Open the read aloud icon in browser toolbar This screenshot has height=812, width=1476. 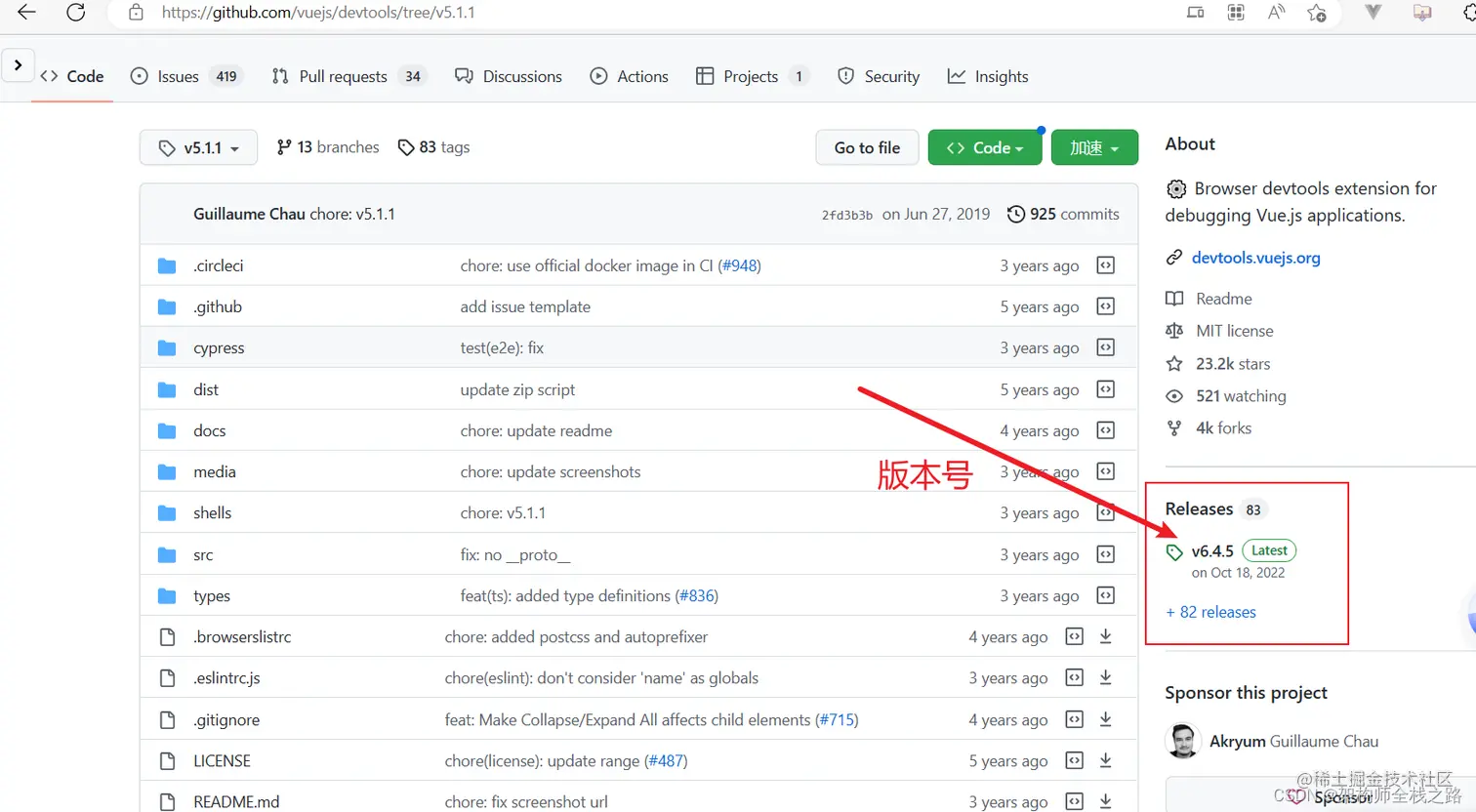(1276, 13)
